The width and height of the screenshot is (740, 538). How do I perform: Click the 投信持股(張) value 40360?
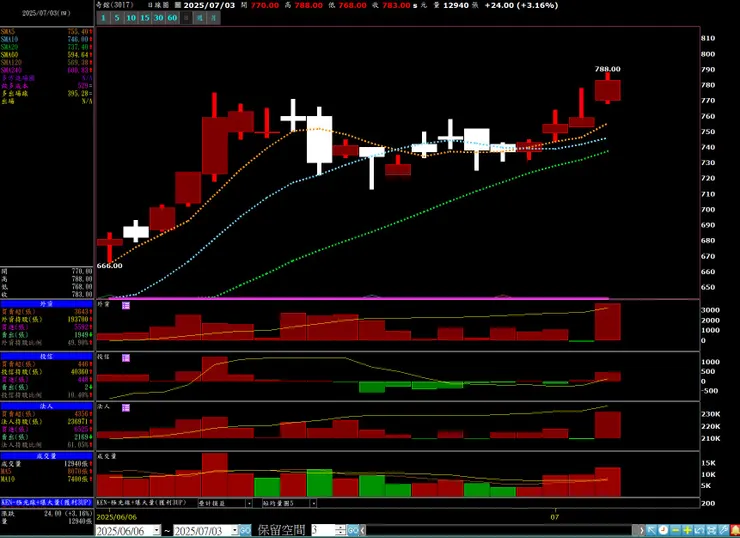(79, 372)
